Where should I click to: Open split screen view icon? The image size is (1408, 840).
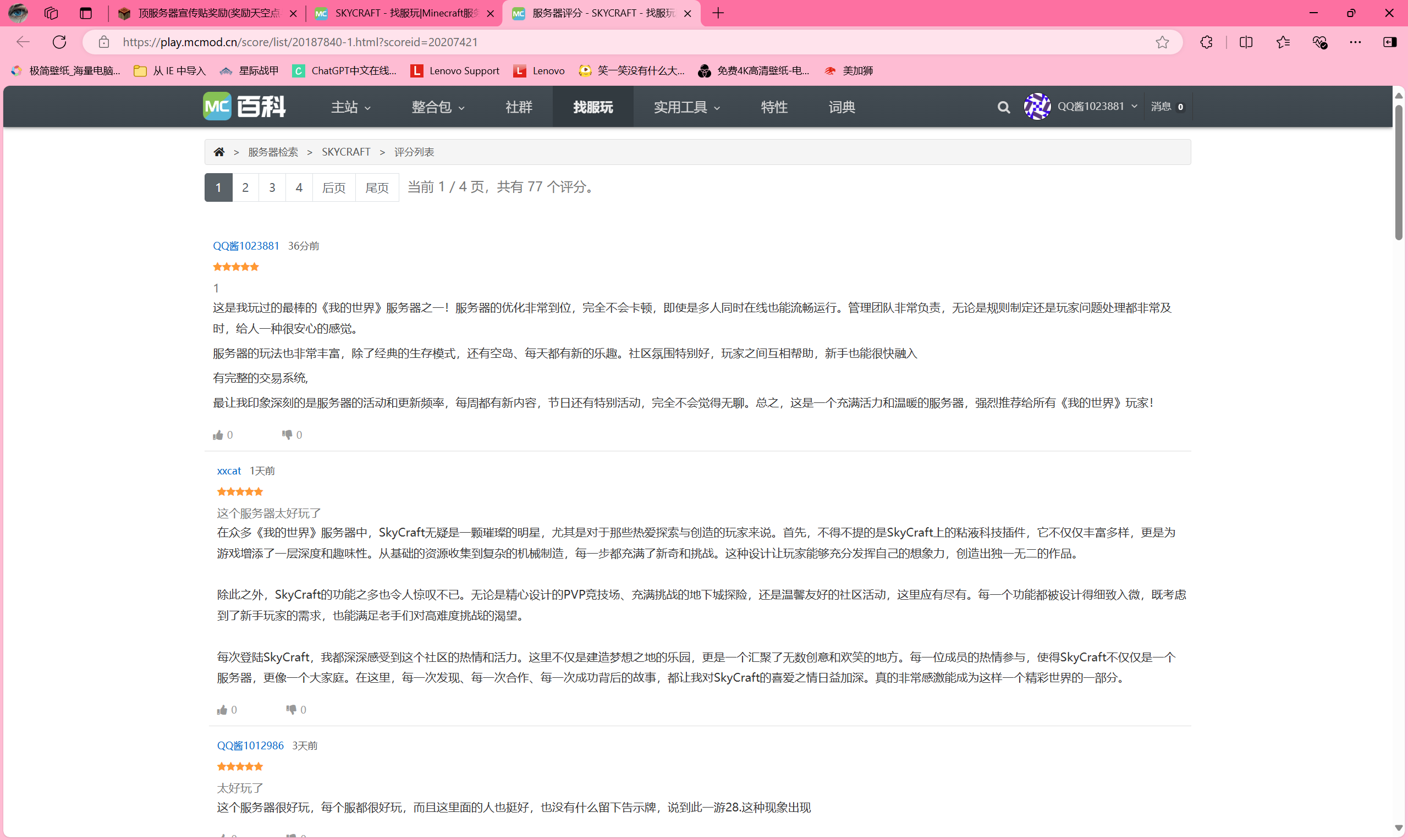(1246, 42)
